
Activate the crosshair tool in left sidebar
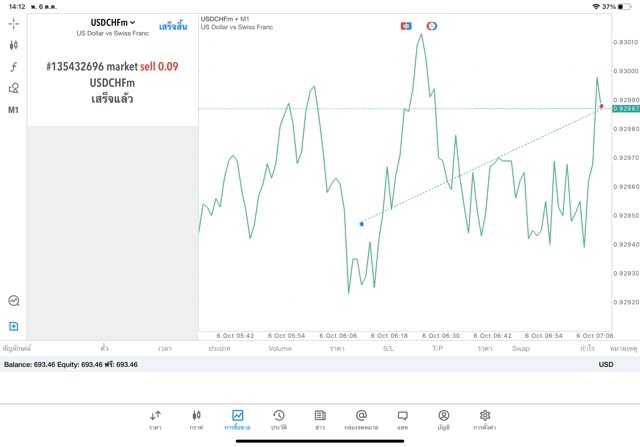[13, 23]
